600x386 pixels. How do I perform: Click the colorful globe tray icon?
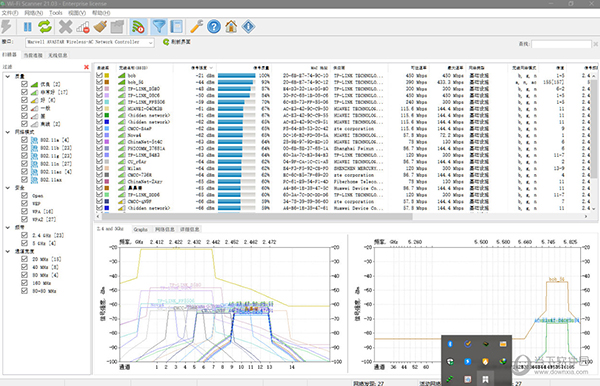[x=503, y=361]
